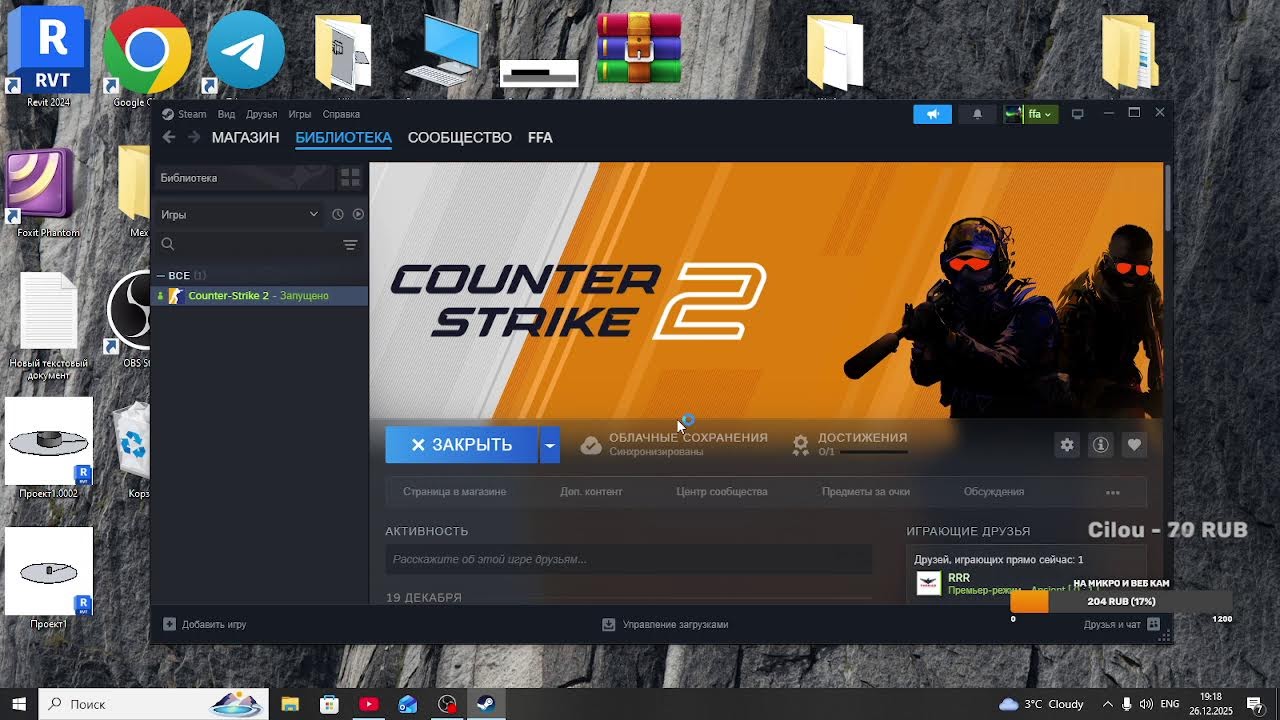This screenshot has width=1280, height=720.
Task: Open the Игры menu
Action: pyautogui.click(x=299, y=114)
